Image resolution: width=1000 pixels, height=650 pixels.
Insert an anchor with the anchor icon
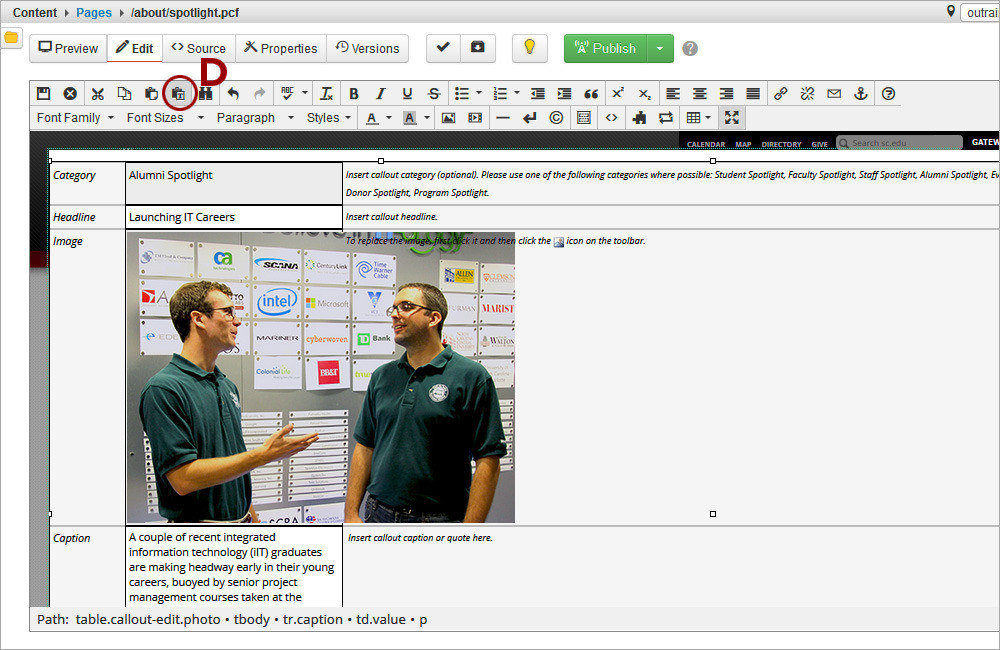pyautogui.click(x=861, y=94)
